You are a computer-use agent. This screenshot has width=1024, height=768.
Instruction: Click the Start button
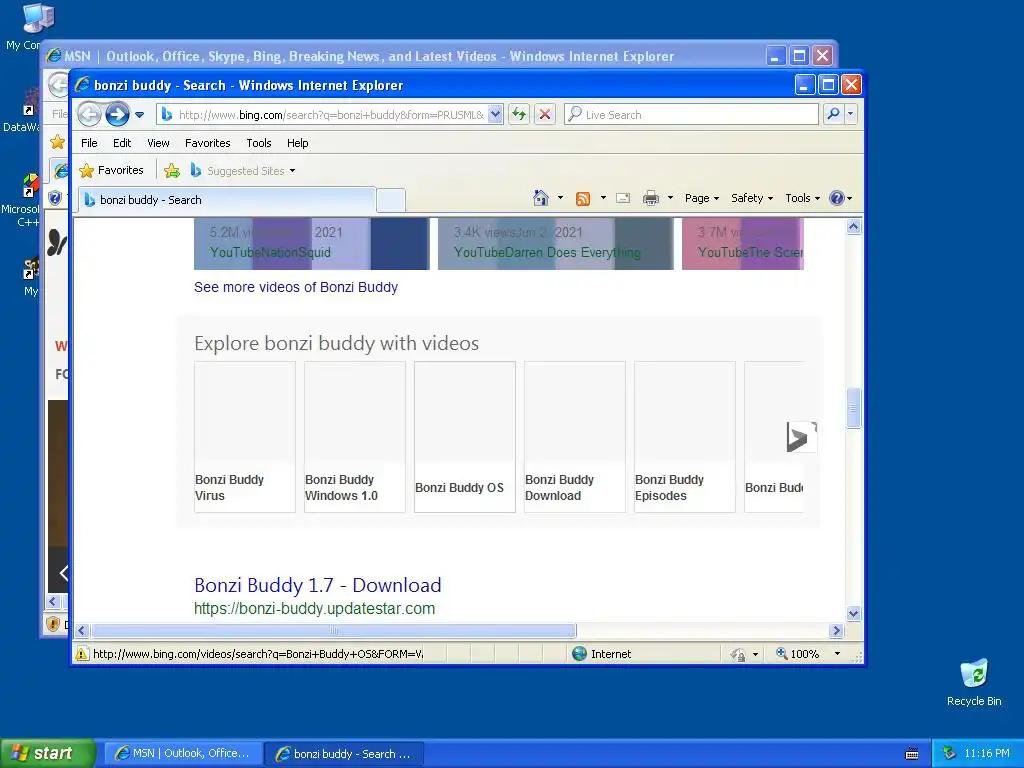click(x=48, y=753)
